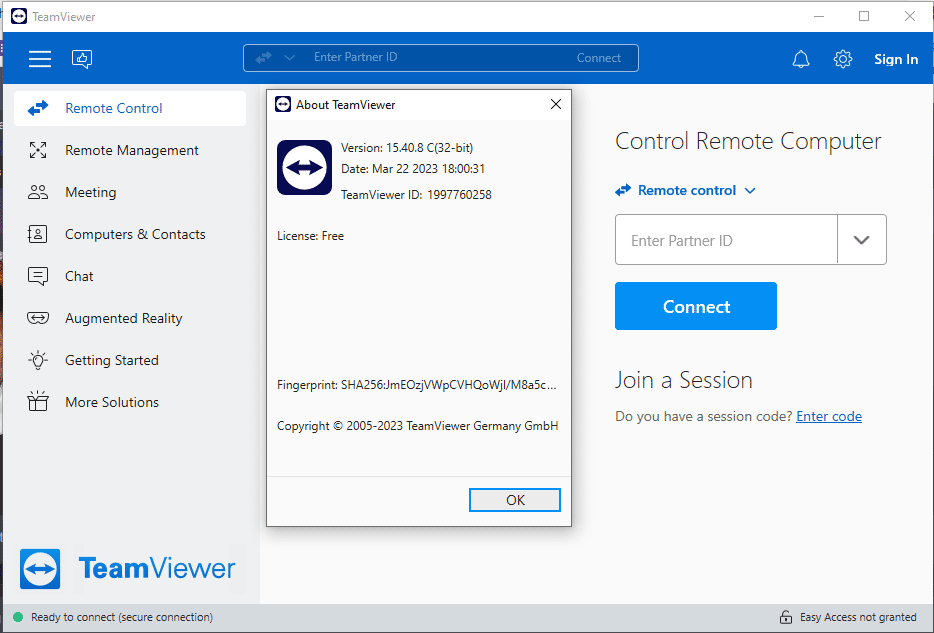Viewport: 934px width, 633px height.
Task: Open the notifications bell
Action: pyautogui.click(x=800, y=59)
